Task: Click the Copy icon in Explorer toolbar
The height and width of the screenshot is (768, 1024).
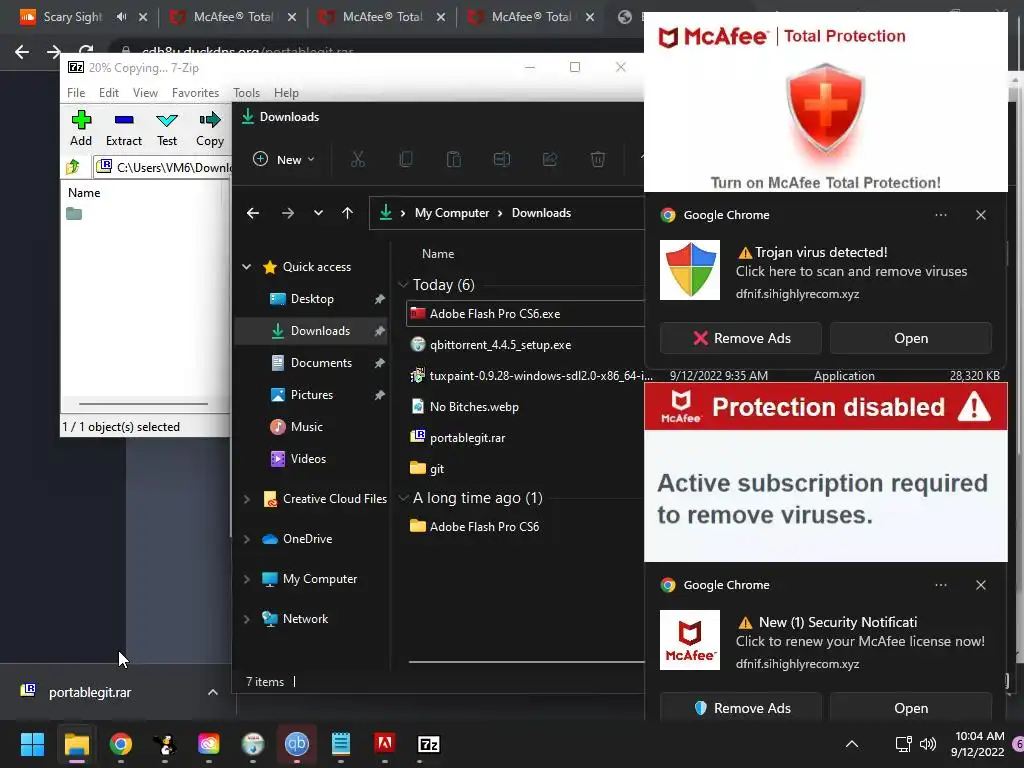Action: [x=406, y=159]
